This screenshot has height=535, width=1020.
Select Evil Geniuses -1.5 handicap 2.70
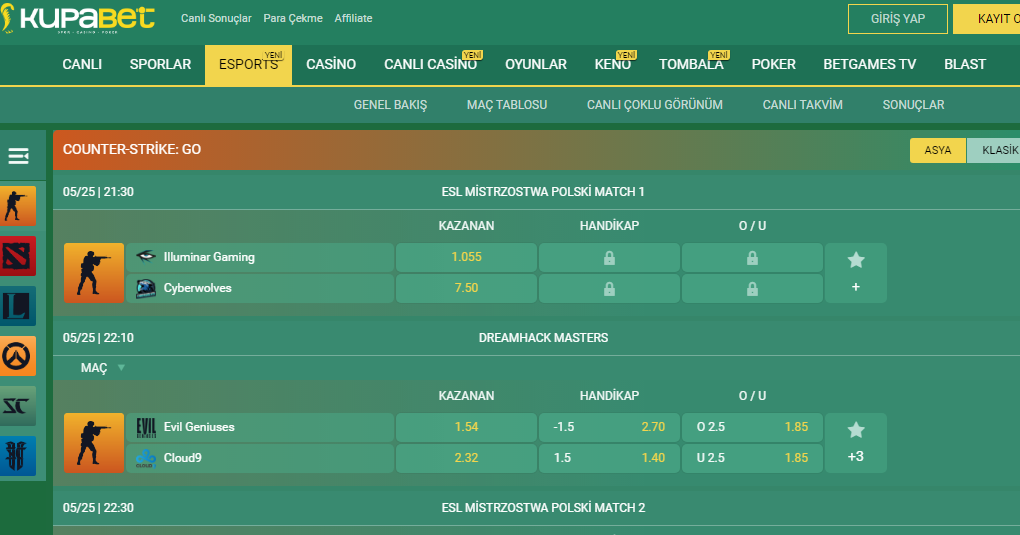click(x=609, y=428)
